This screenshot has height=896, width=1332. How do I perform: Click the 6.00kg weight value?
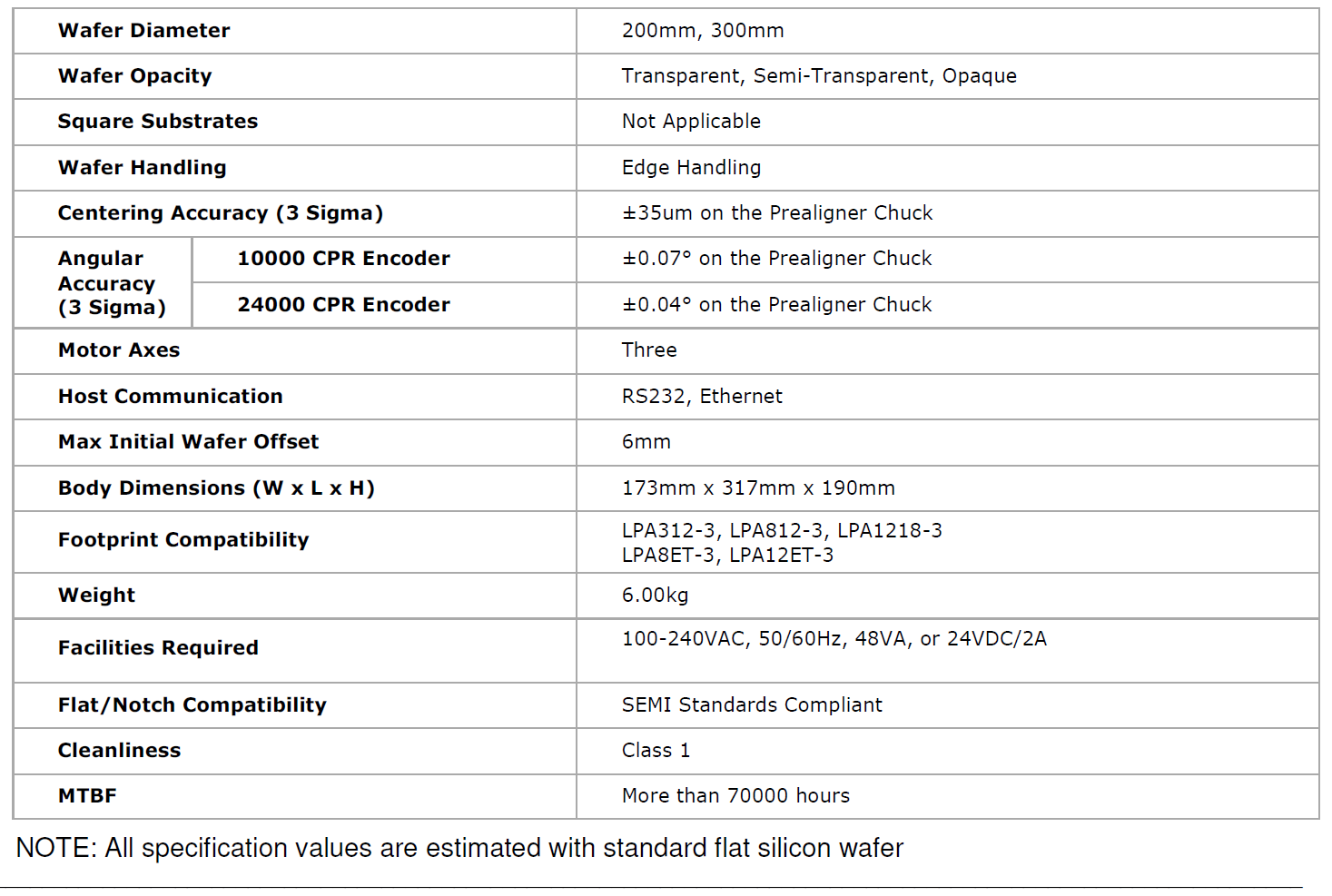pos(656,596)
